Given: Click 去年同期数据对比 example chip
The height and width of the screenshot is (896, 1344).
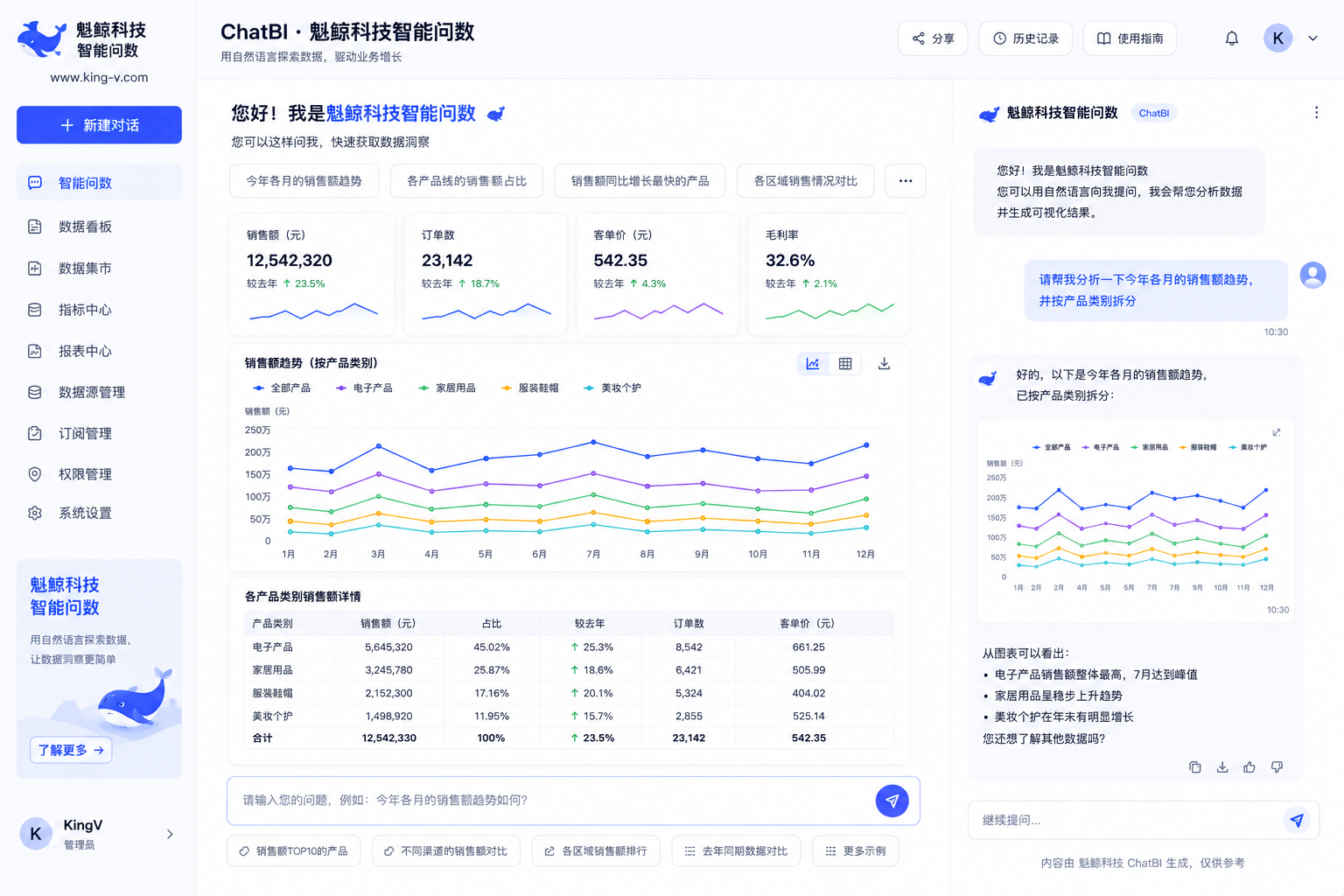Looking at the screenshot, I should (736, 851).
